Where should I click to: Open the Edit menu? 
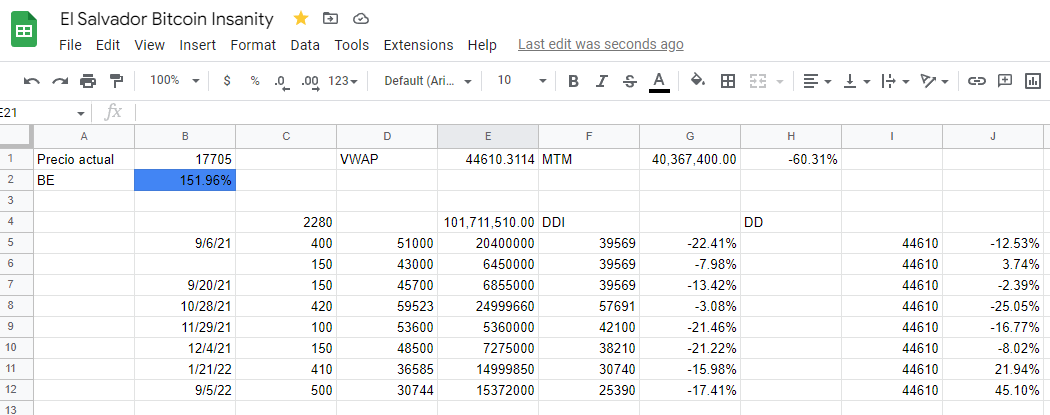pyautogui.click(x=108, y=45)
